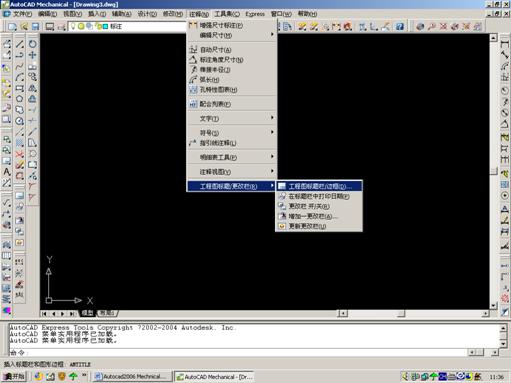Click the 配合列表 menu icon
511x383 pixels.
(193, 104)
